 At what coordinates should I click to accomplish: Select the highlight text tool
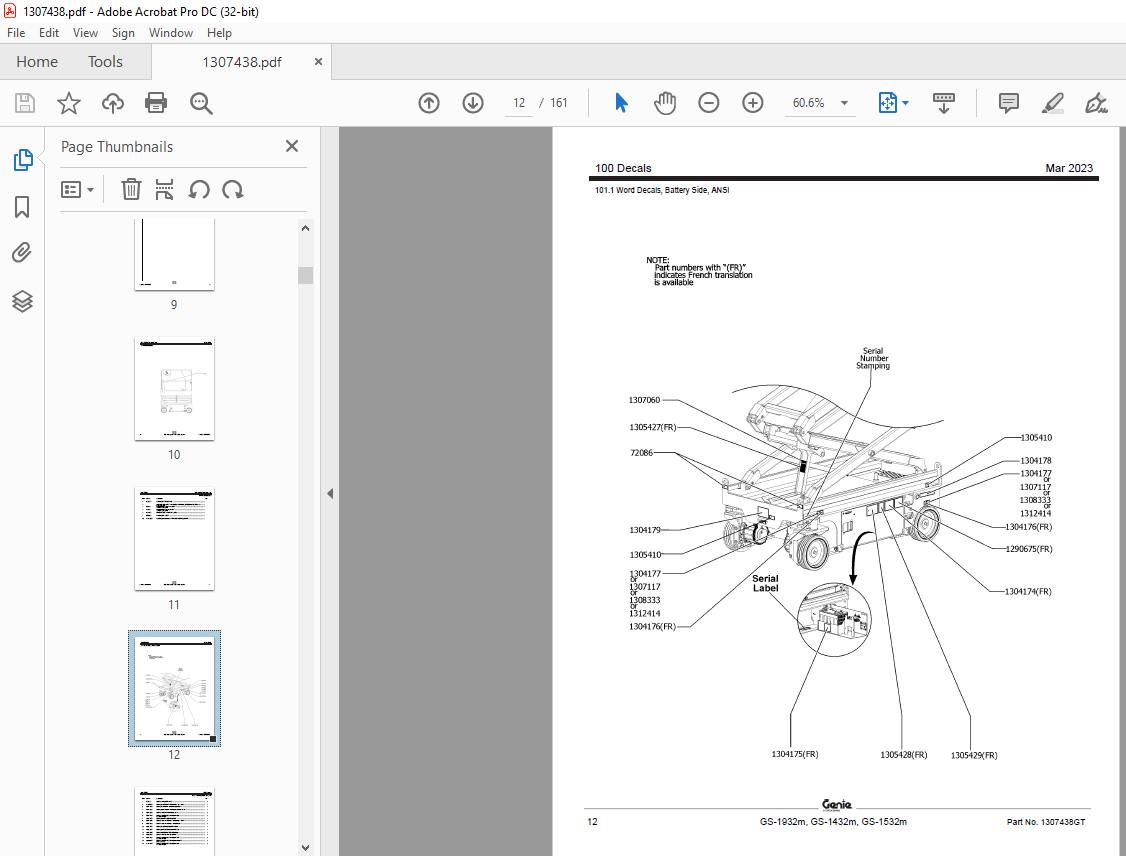[x=1053, y=103]
